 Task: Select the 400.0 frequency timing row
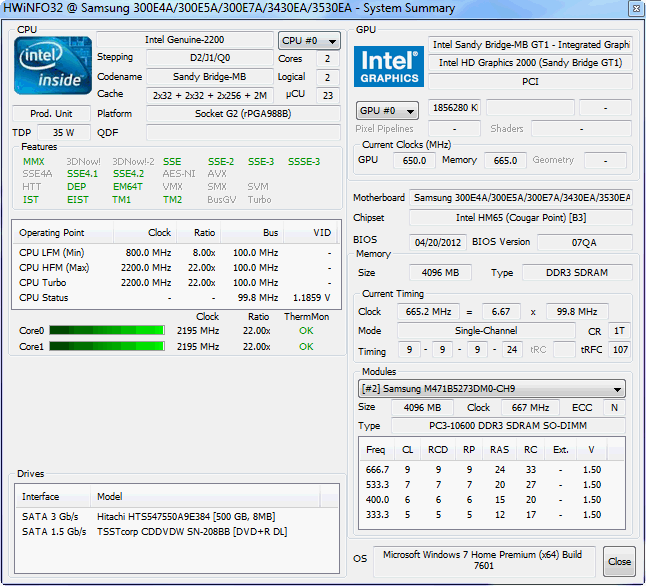(x=492, y=499)
